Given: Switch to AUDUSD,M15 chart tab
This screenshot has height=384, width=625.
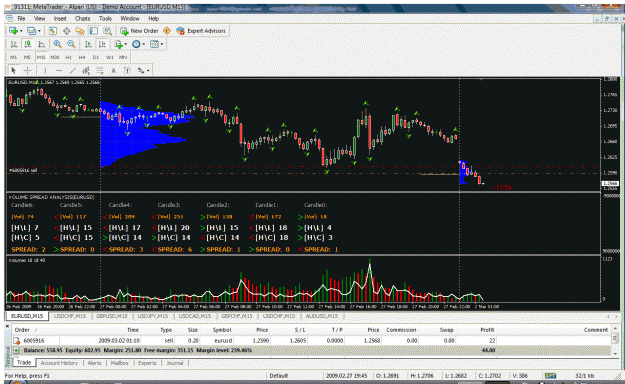Looking at the screenshot, I should point(321,316).
